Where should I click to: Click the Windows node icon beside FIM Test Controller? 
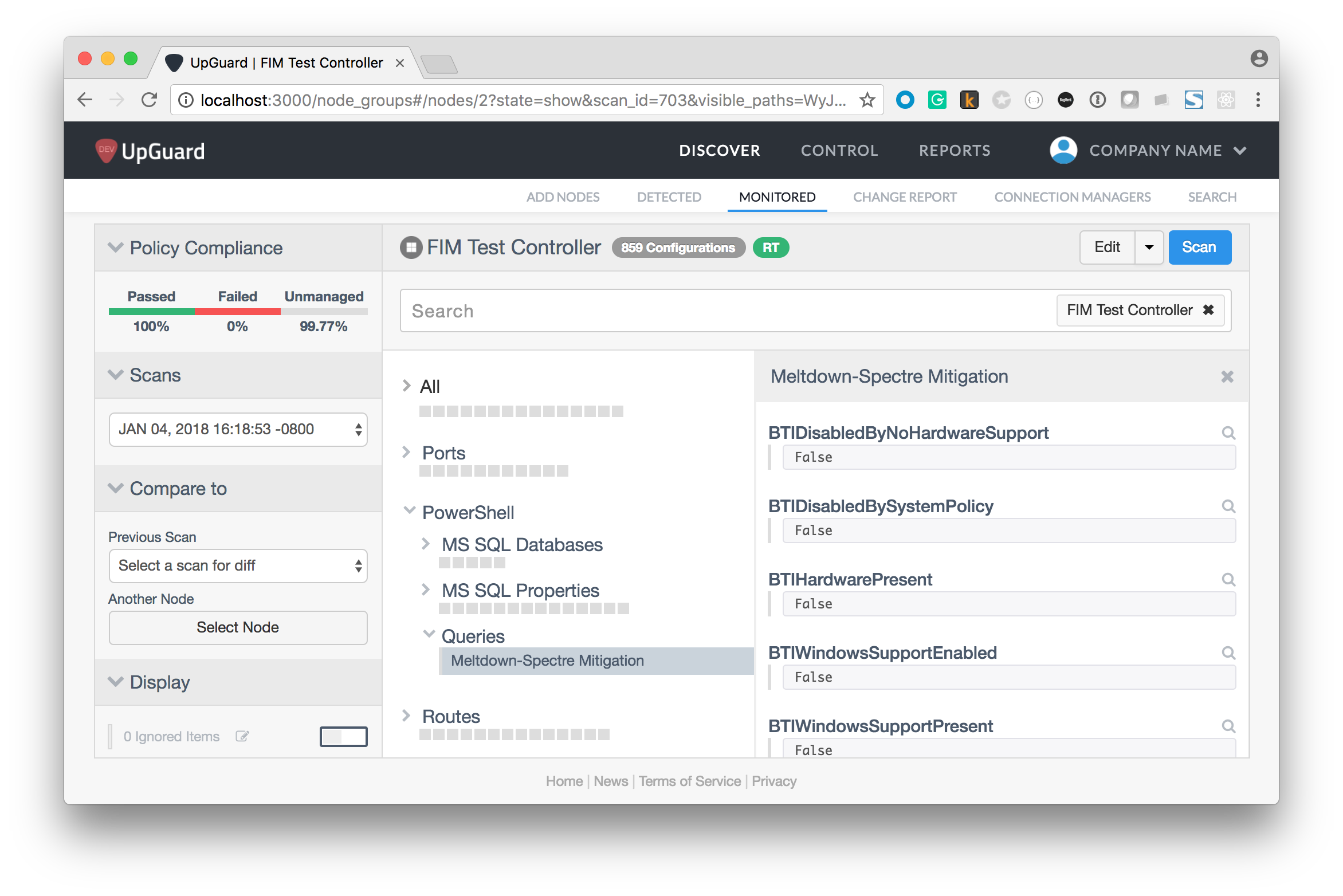point(411,247)
